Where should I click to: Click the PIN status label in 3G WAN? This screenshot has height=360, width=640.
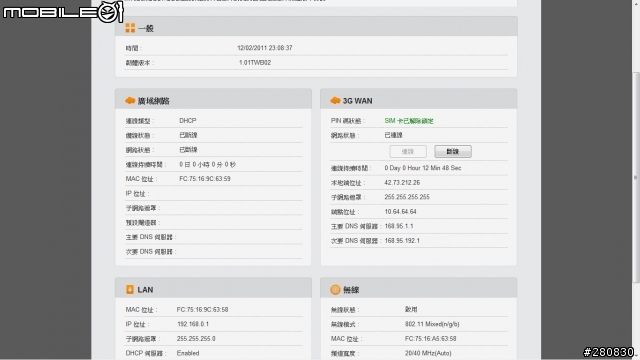(x=347, y=121)
